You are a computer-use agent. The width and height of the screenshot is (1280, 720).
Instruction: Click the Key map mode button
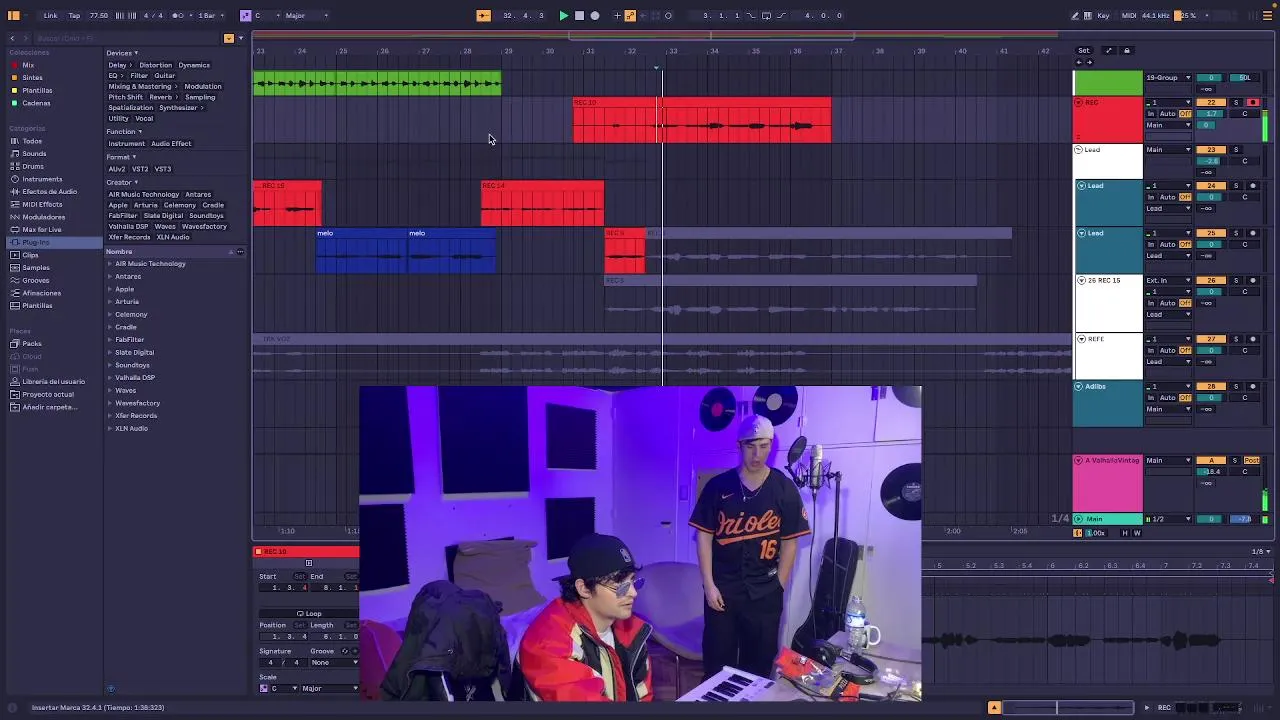pos(1103,15)
